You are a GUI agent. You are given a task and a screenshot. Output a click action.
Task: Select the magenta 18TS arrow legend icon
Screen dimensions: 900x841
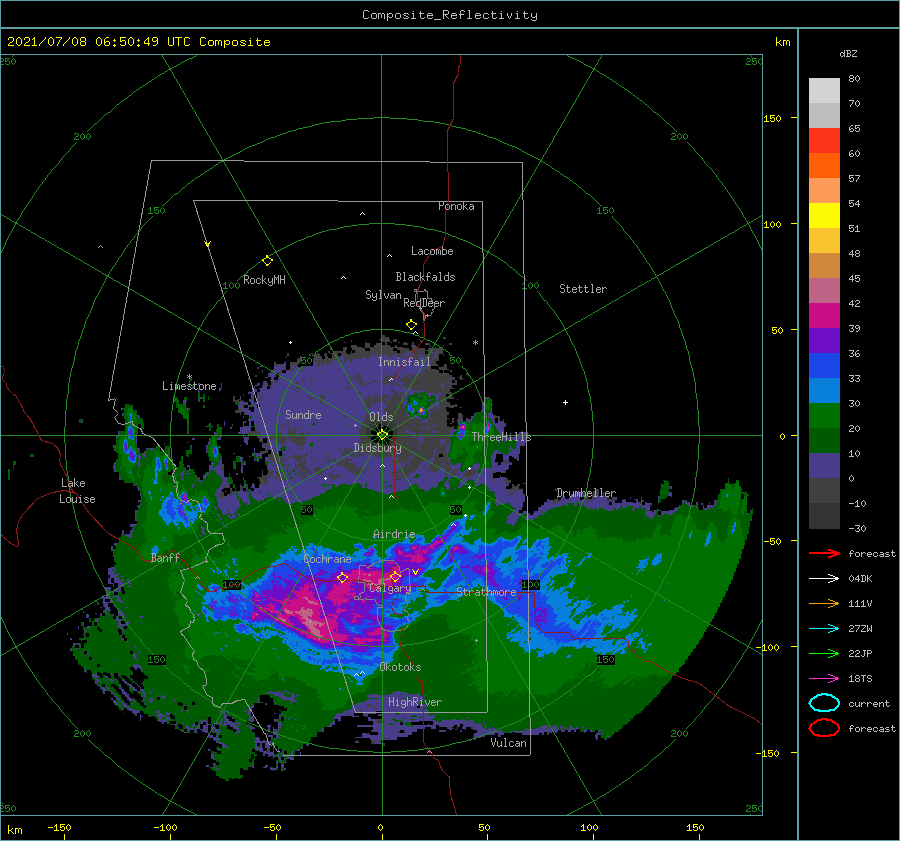click(x=824, y=679)
